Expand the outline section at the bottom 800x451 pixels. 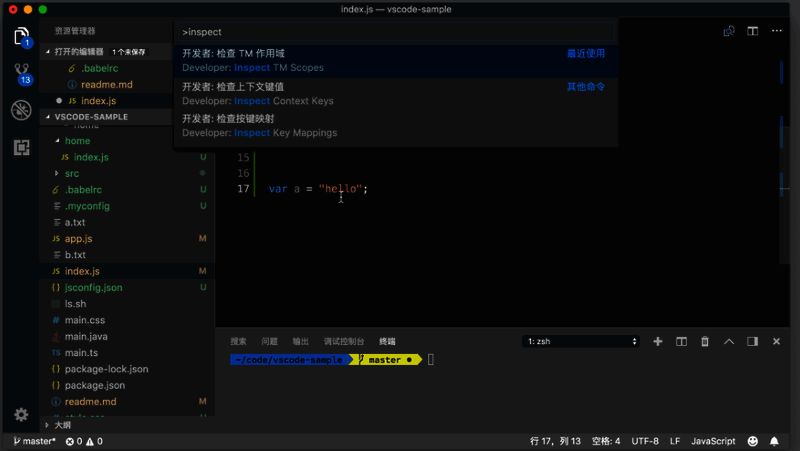[63, 425]
